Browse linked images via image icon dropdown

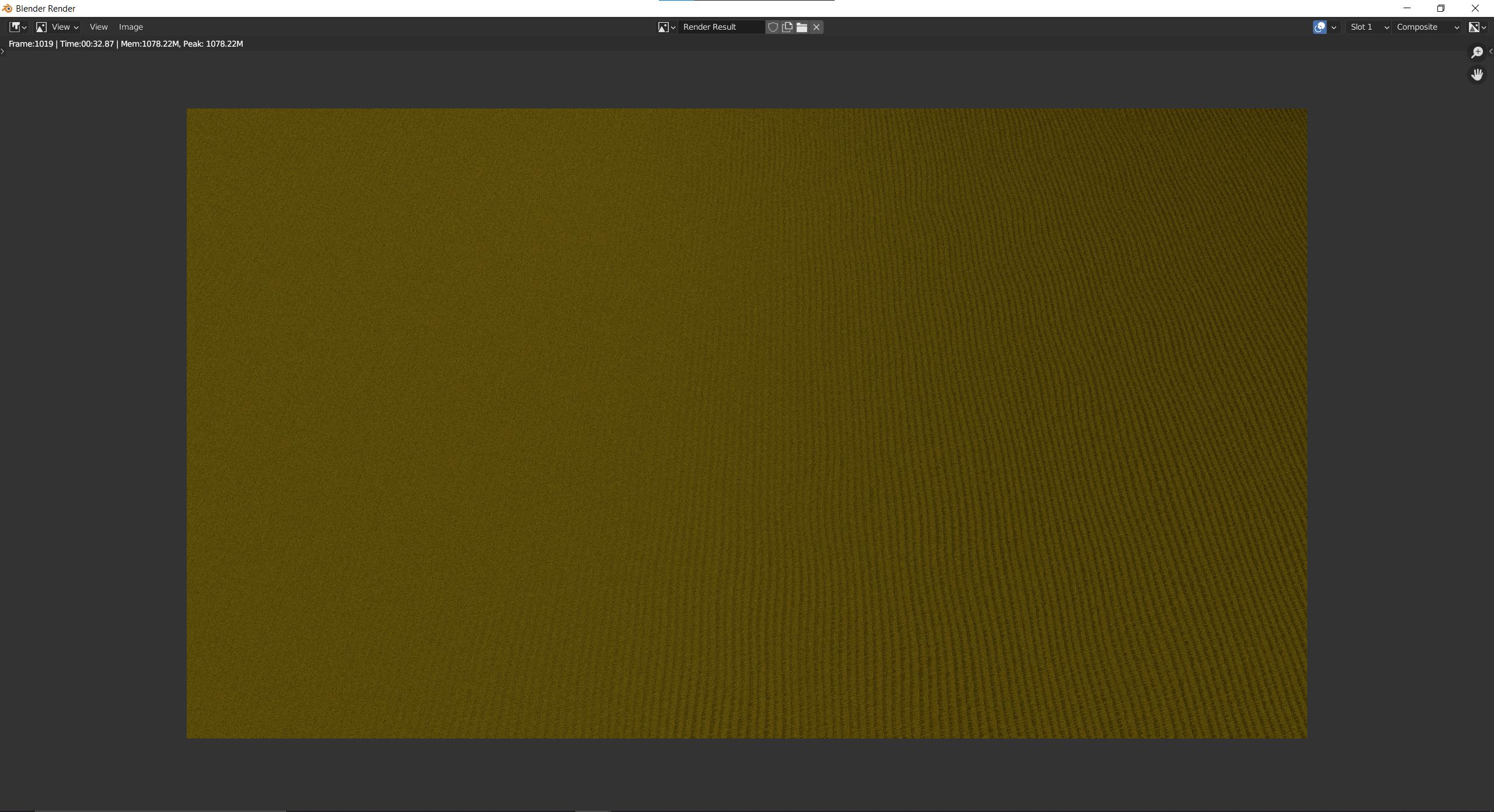[x=666, y=27]
